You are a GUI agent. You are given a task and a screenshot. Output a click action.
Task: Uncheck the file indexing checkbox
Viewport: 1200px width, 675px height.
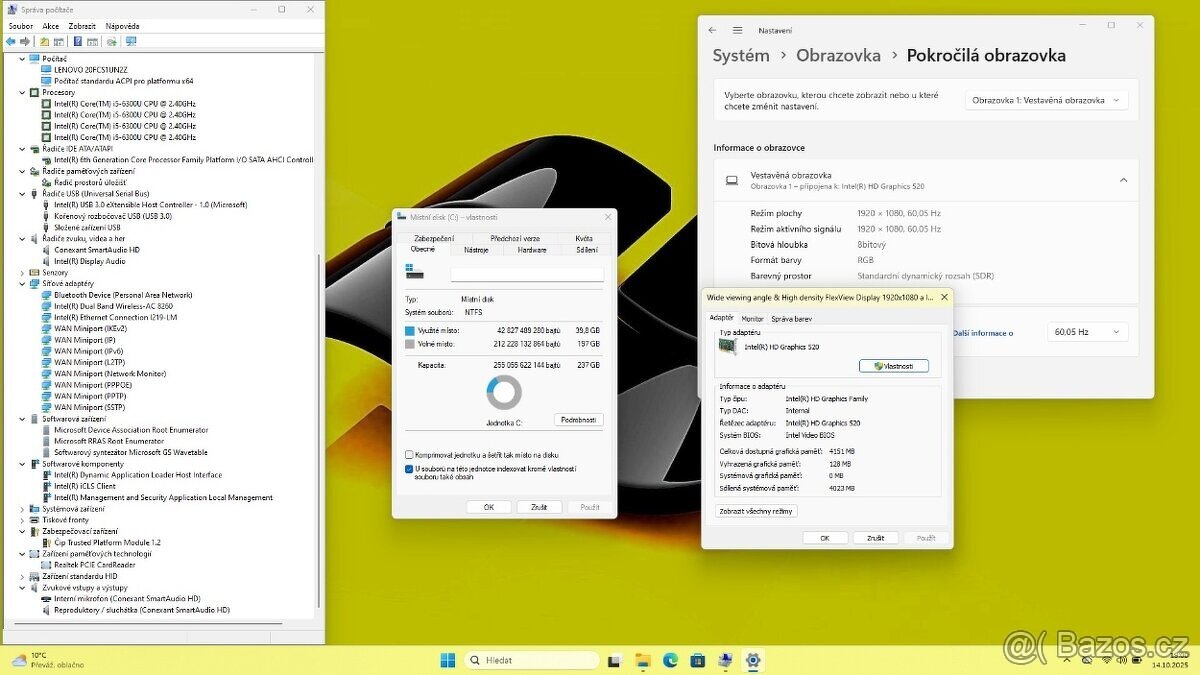point(408,468)
